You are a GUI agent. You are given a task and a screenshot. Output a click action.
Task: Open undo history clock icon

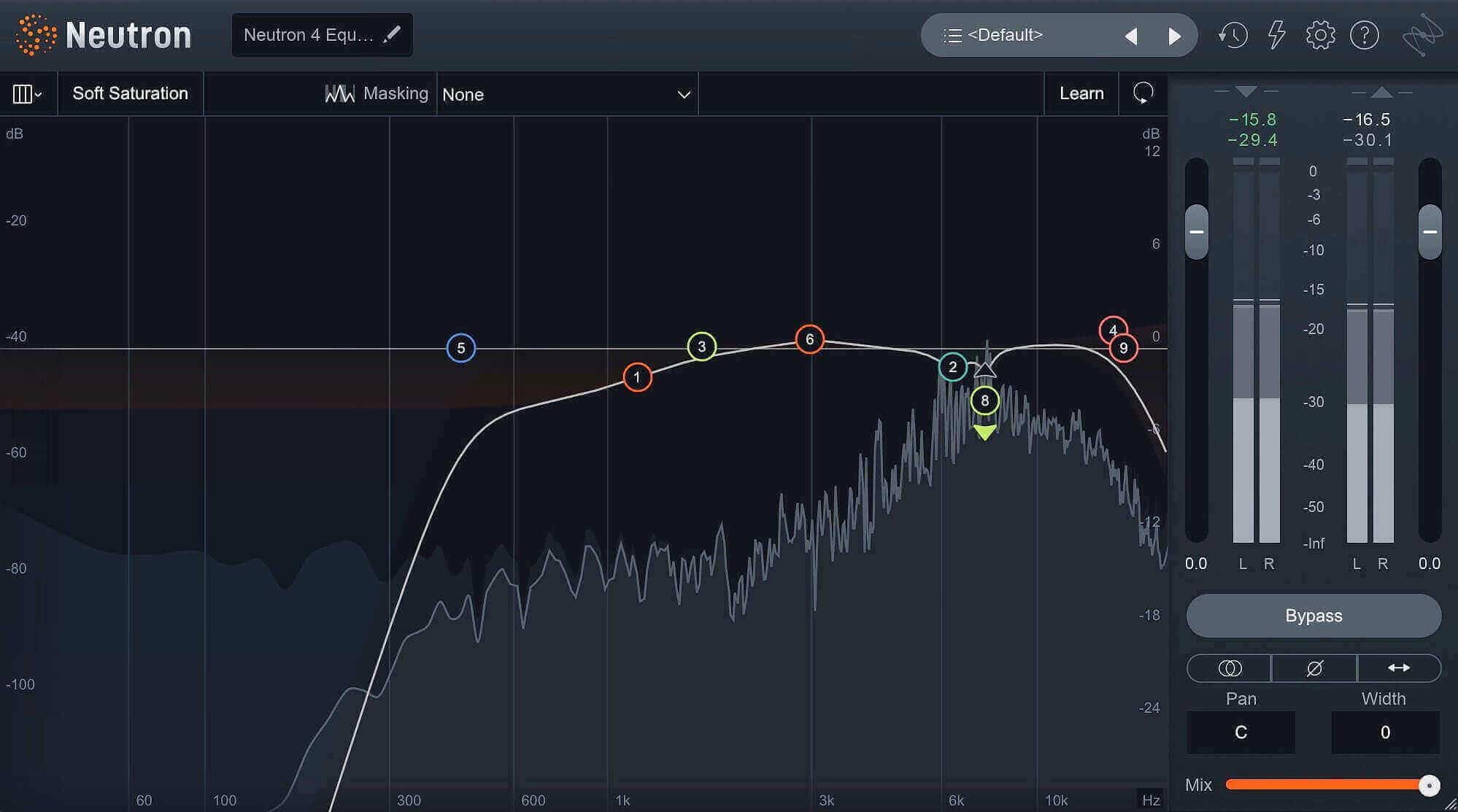click(1233, 35)
